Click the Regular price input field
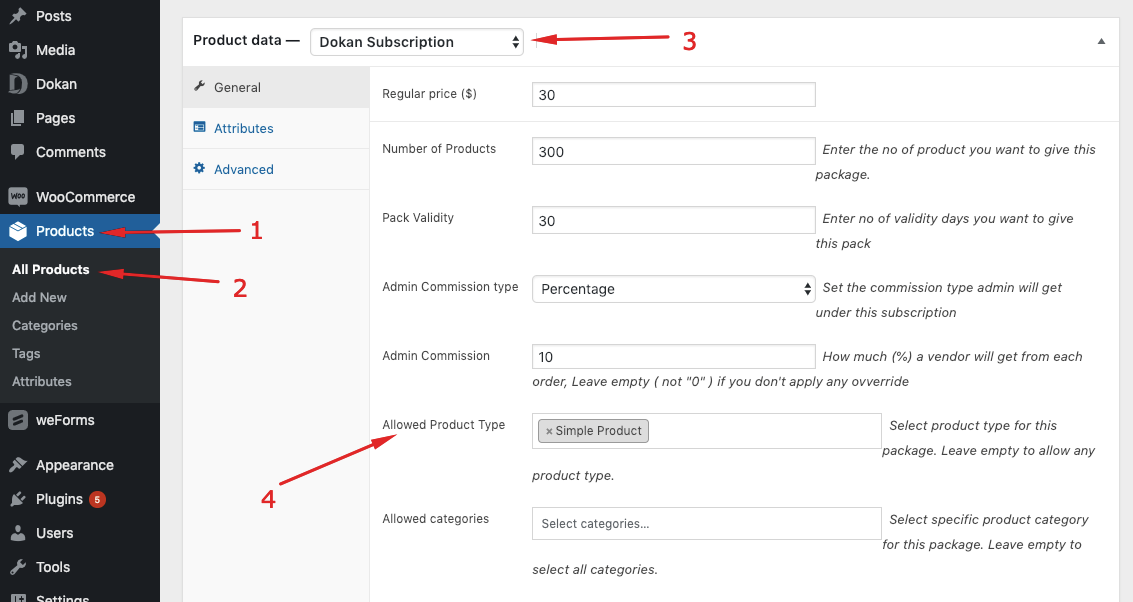1133x602 pixels. [673, 95]
